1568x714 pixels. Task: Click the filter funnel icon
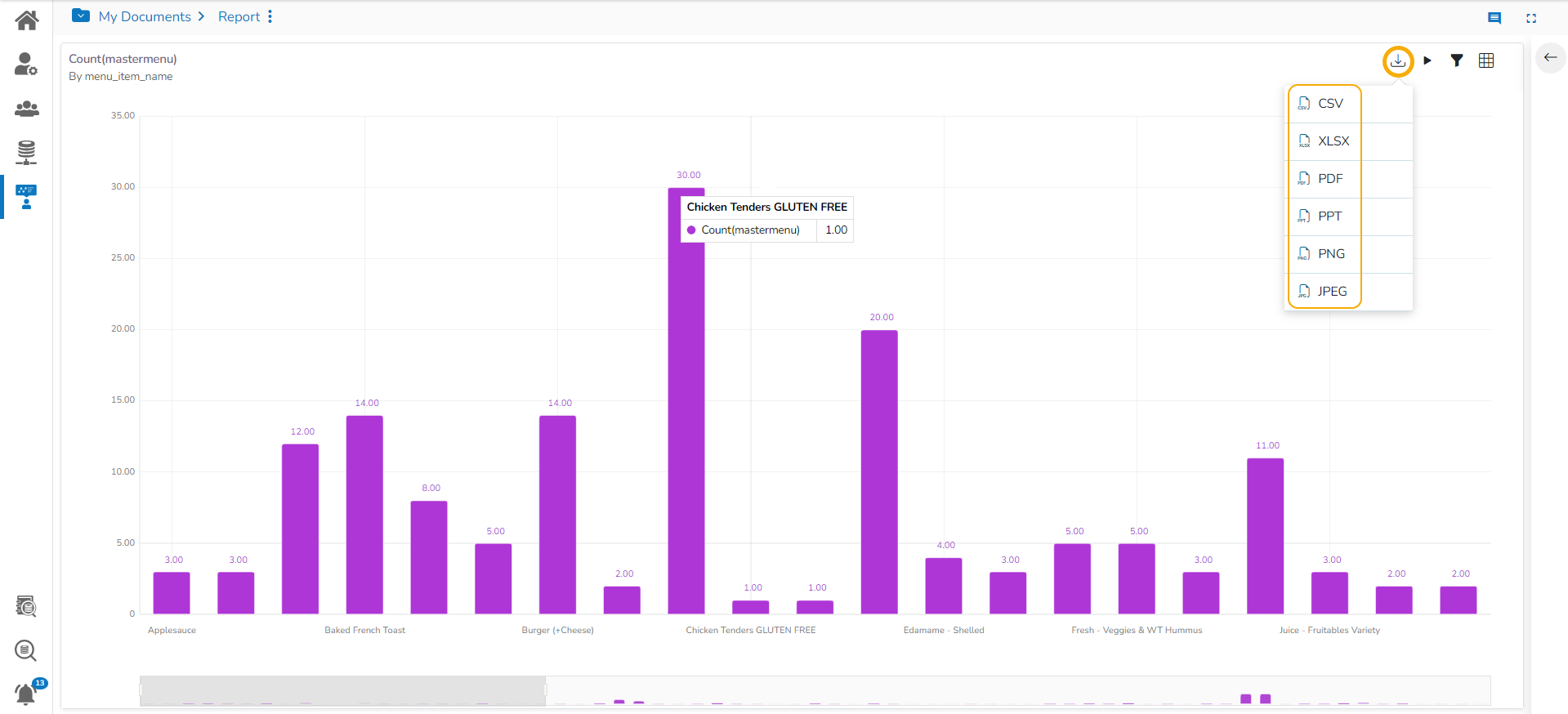pos(1456,60)
